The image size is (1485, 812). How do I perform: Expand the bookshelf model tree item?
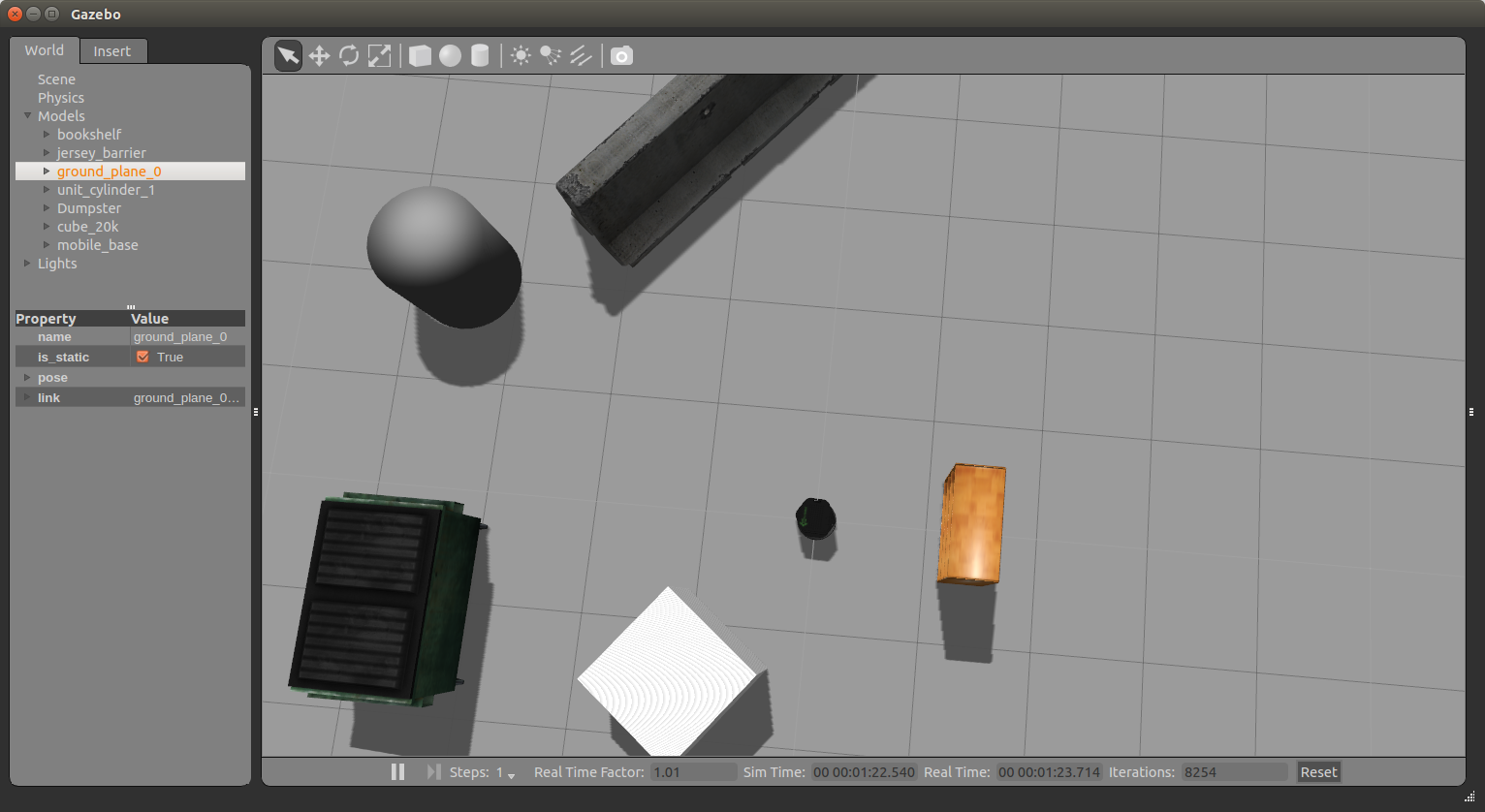coord(47,135)
